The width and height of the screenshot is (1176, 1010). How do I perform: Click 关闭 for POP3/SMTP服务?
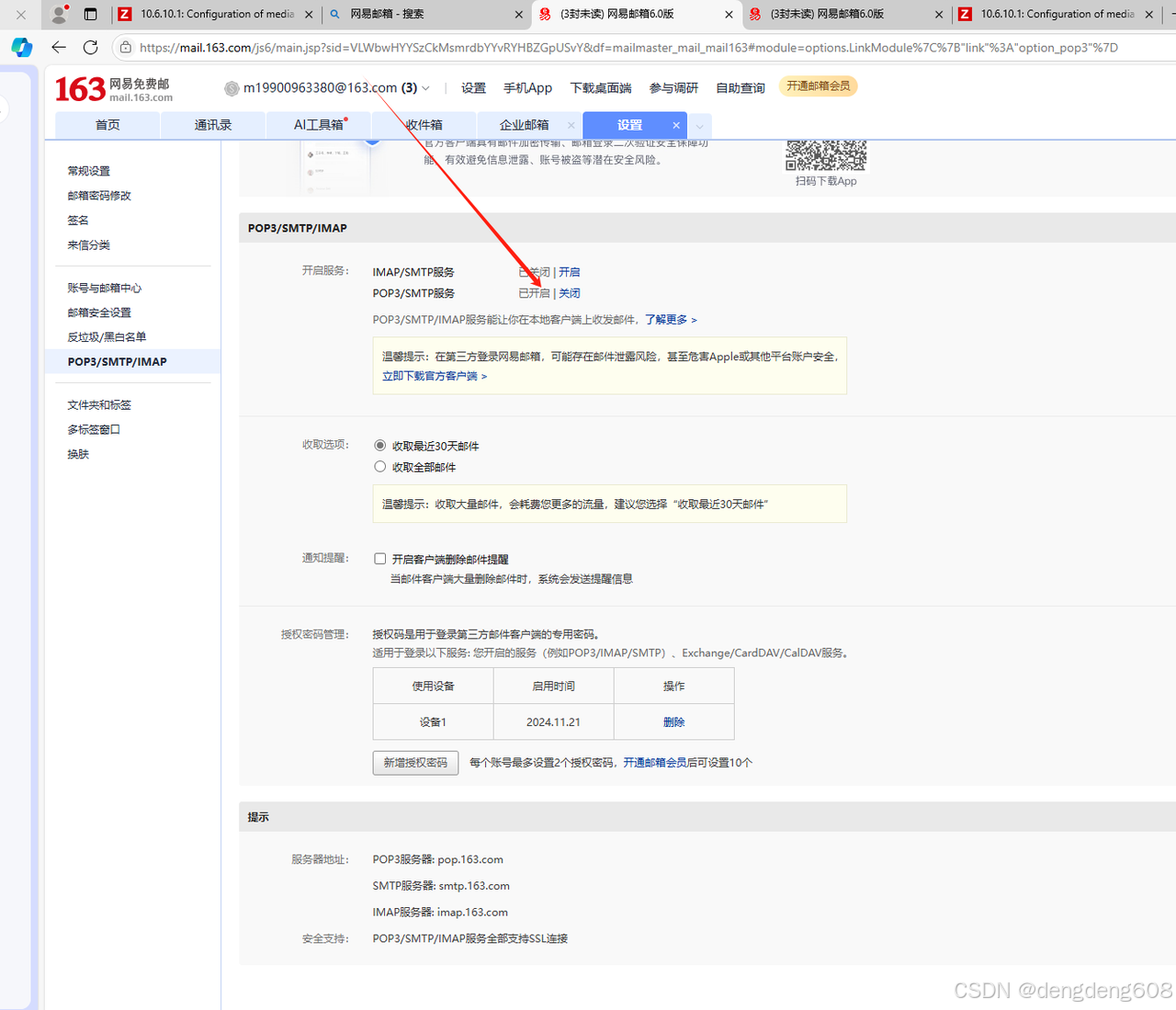click(x=570, y=293)
